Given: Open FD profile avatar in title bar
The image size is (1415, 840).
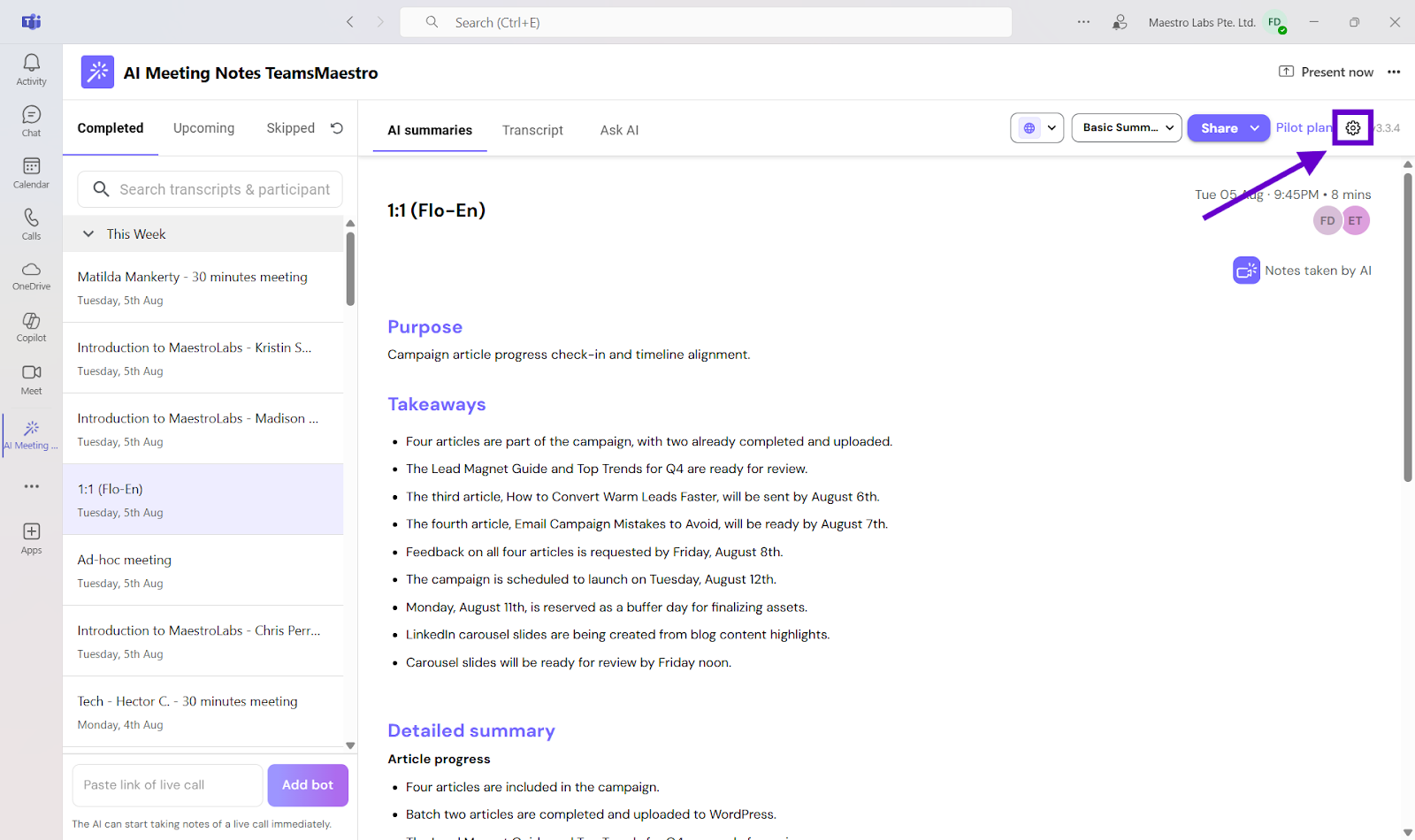Looking at the screenshot, I should pos(1275,23).
